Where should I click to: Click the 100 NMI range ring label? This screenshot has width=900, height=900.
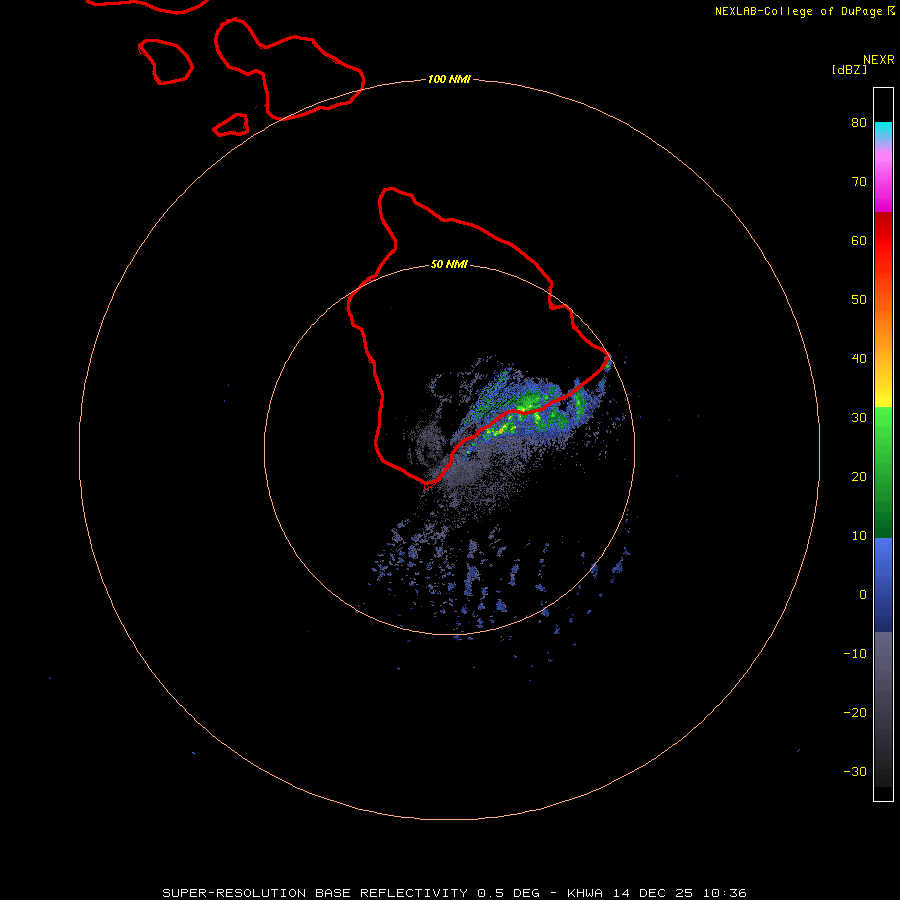(x=449, y=79)
